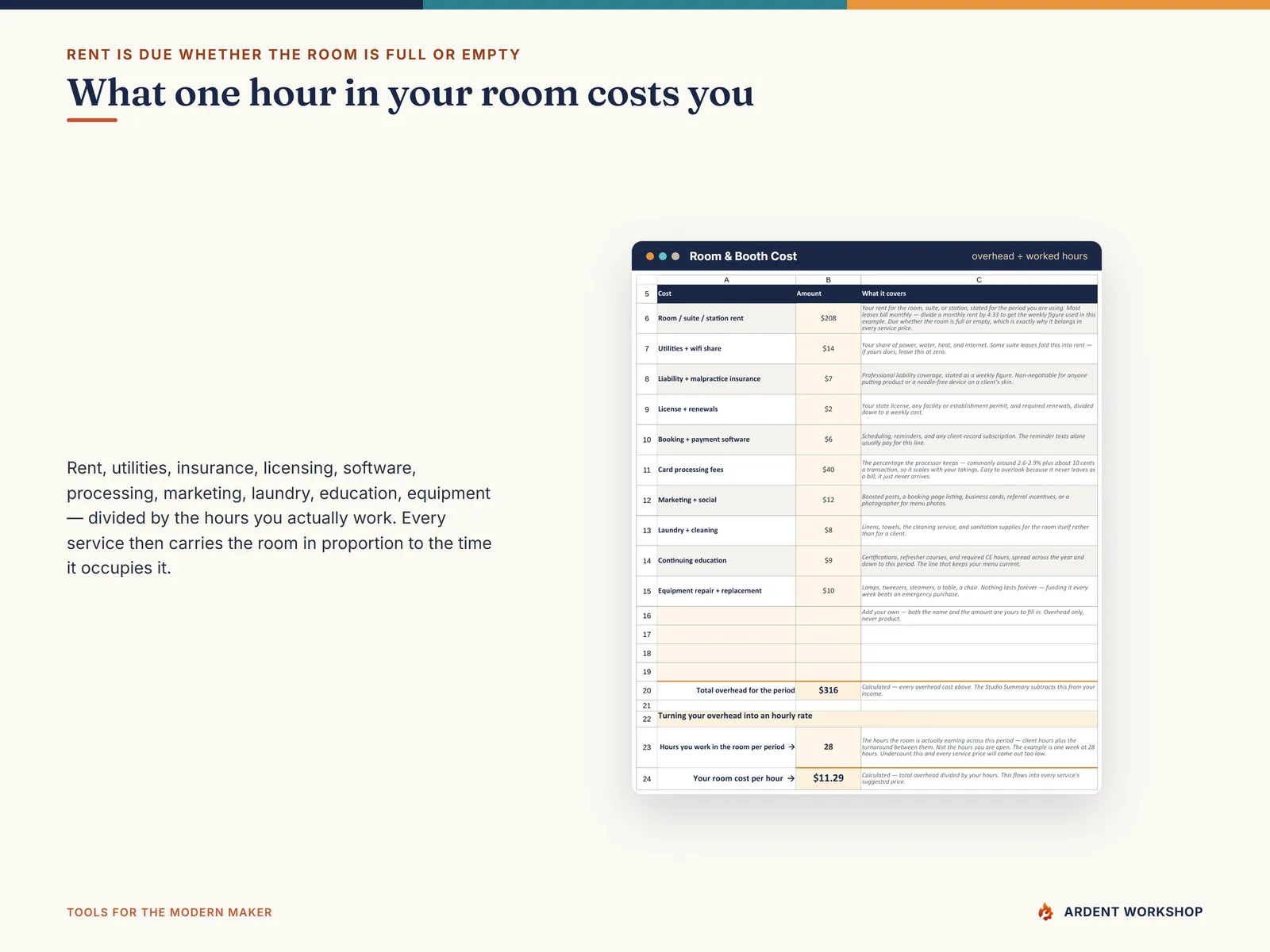Click the 'ARDENT WORKSHOP' brand name
The height and width of the screenshot is (952, 1270).
pos(1133,912)
